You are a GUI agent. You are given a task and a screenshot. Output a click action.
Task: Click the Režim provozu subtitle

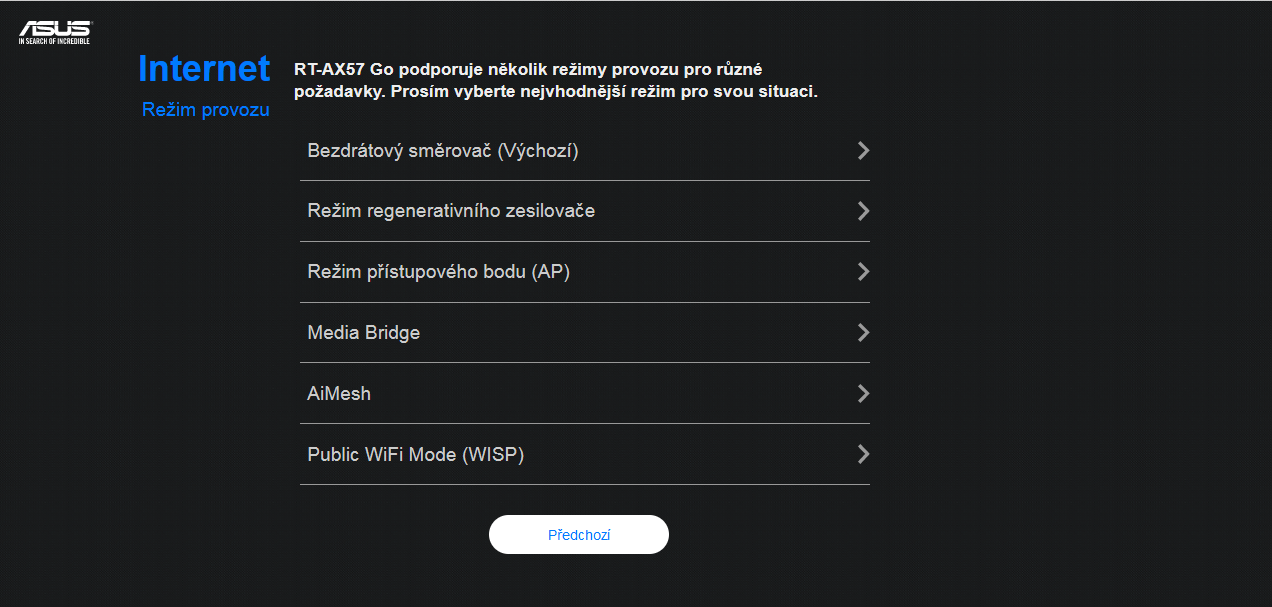pos(206,110)
